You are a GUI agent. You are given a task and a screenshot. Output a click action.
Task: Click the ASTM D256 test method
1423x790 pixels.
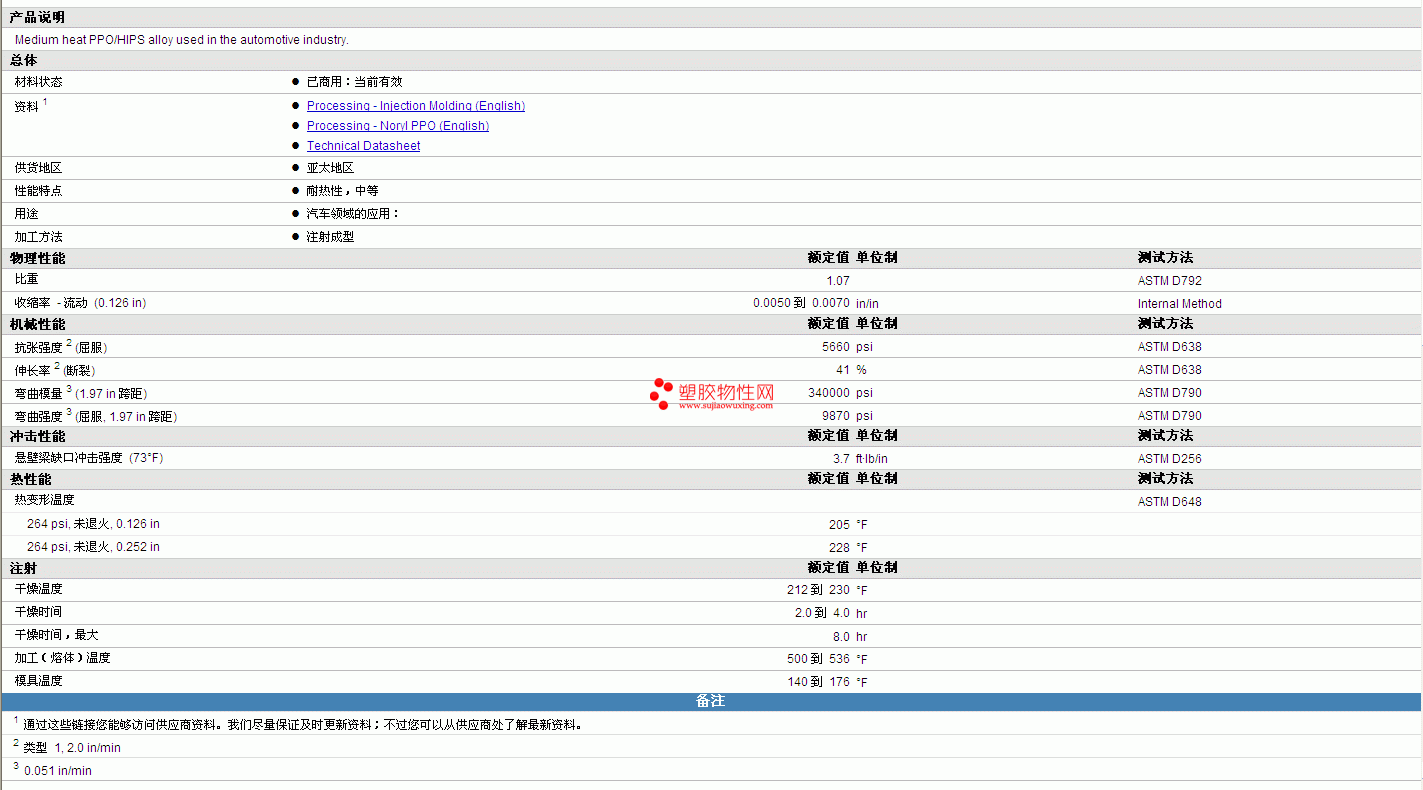(x=1170, y=459)
